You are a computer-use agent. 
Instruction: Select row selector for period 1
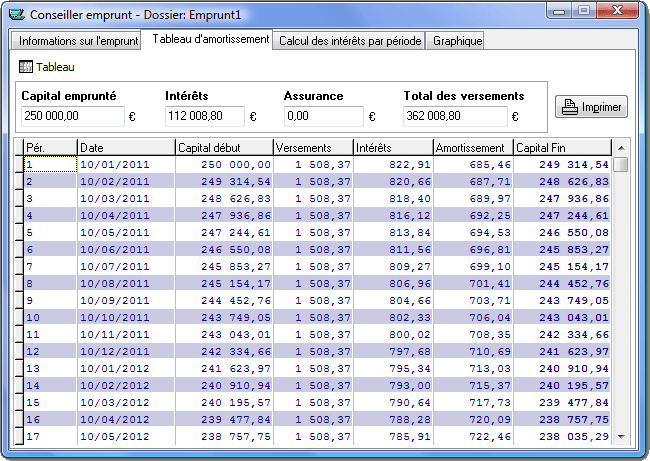[x=17, y=165]
